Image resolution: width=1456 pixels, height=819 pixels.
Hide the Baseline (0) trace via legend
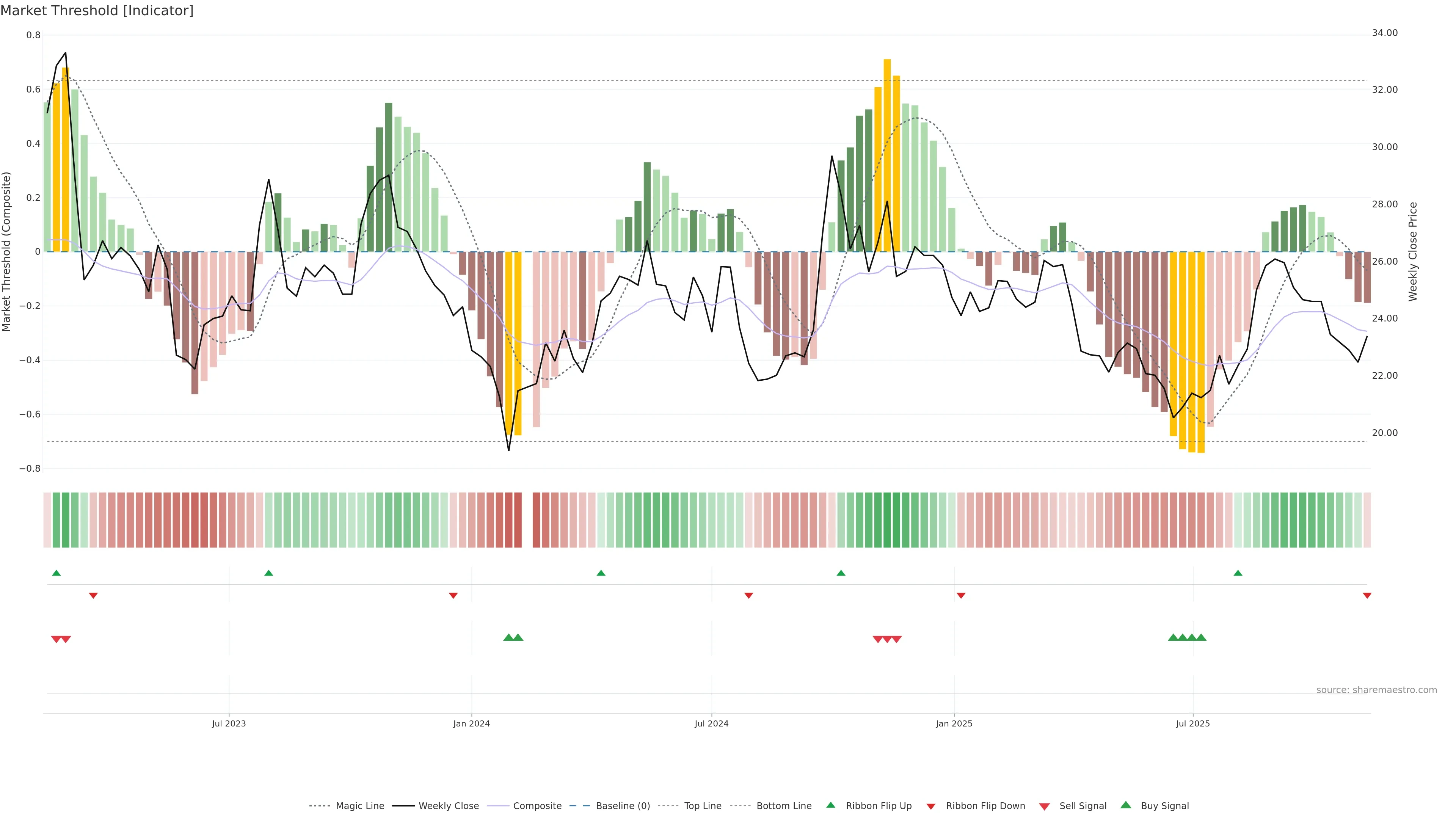(x=623, y=806)
